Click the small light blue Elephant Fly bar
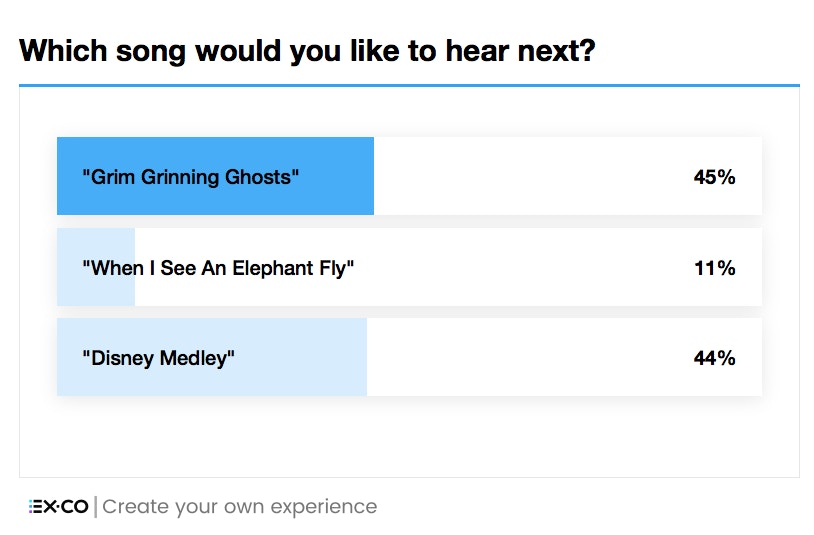The height and width of the screenshot is (535, 814). click(96, 267)
